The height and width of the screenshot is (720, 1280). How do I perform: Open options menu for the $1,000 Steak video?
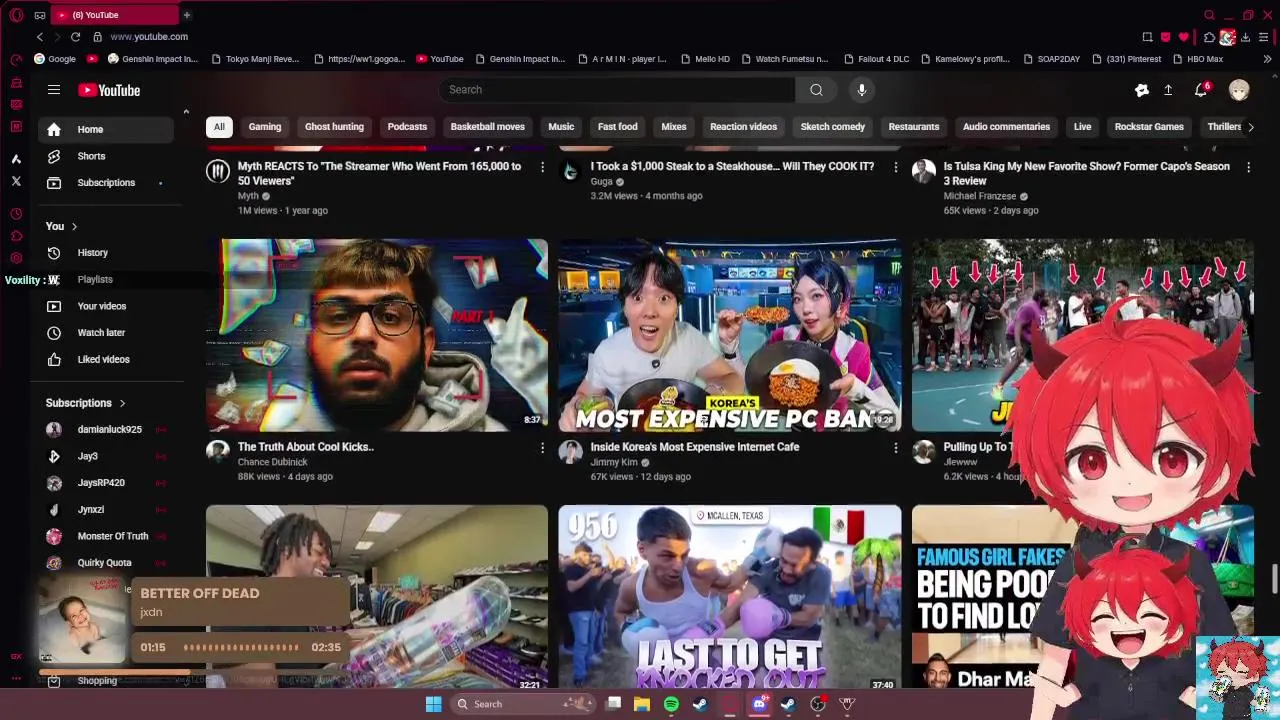[x=895, y=167]
